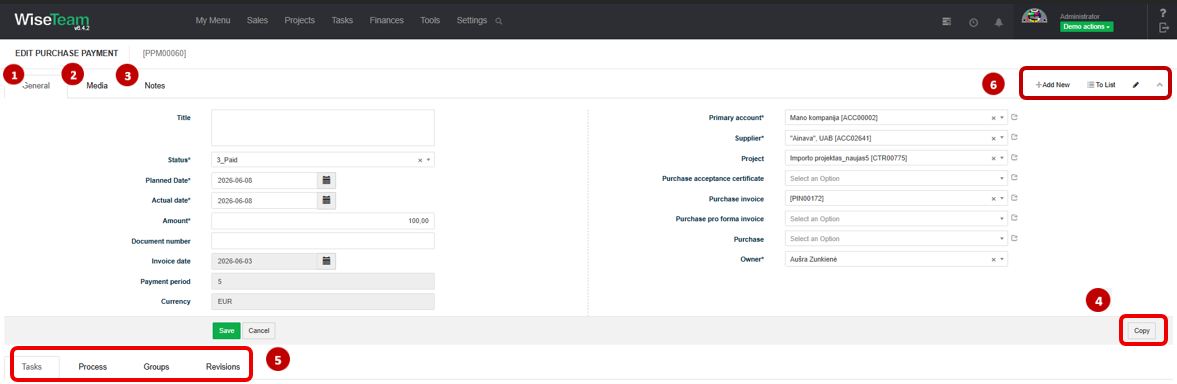Viewport: 1177px width, 384px height.
Task: Clear the Status 3_Paid selection
Action: tap(420, 160)
